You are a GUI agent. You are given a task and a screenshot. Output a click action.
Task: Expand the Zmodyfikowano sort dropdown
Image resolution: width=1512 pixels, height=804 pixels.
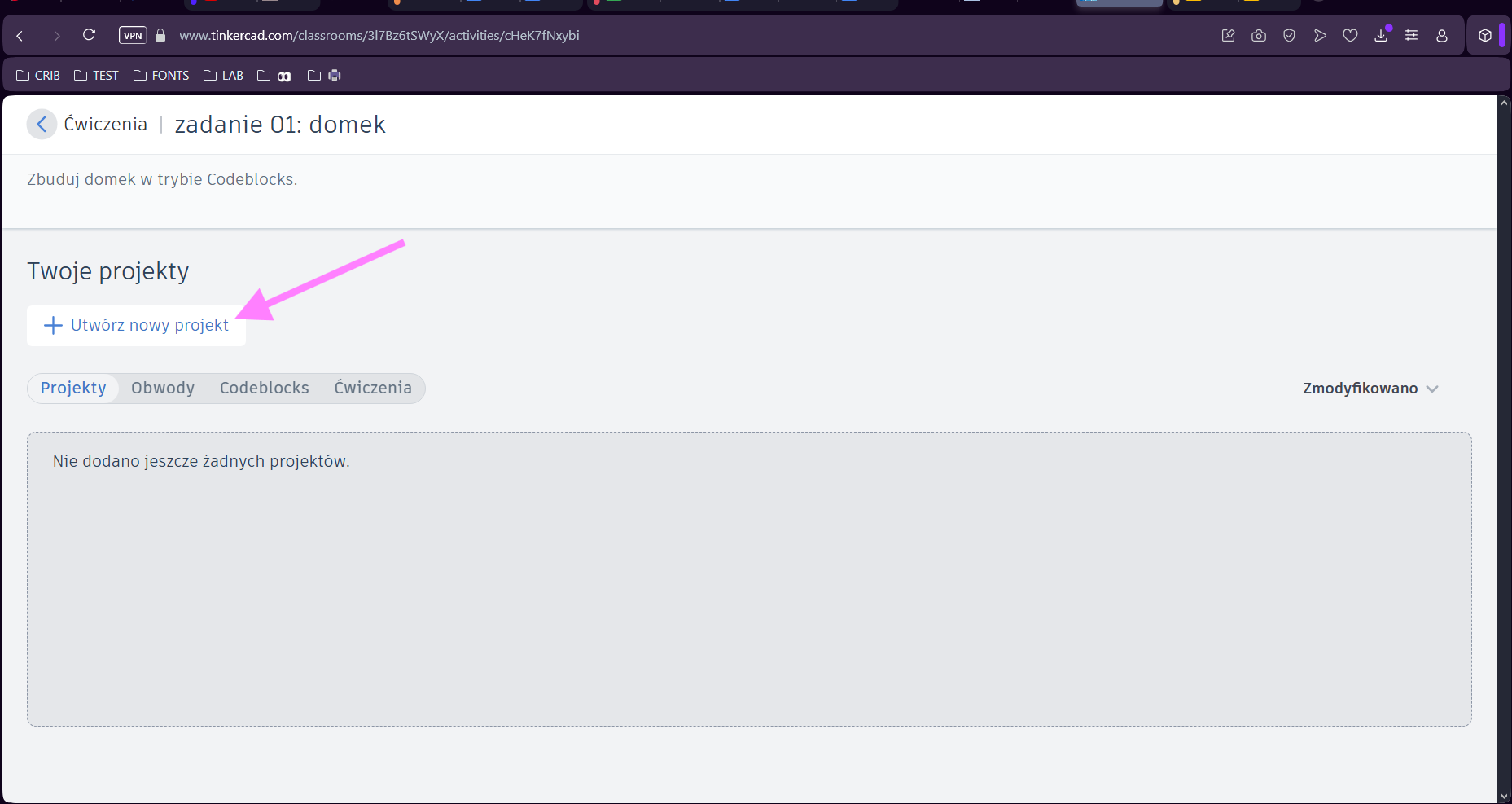pyautogui.click(x=1370, y=389)
